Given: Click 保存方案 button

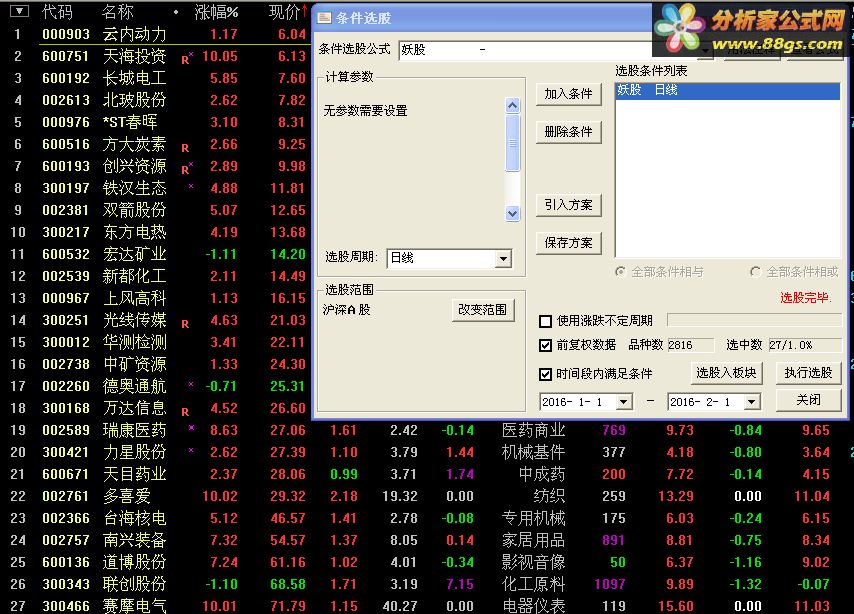Looking at the screenshot, I should (569, 243).
